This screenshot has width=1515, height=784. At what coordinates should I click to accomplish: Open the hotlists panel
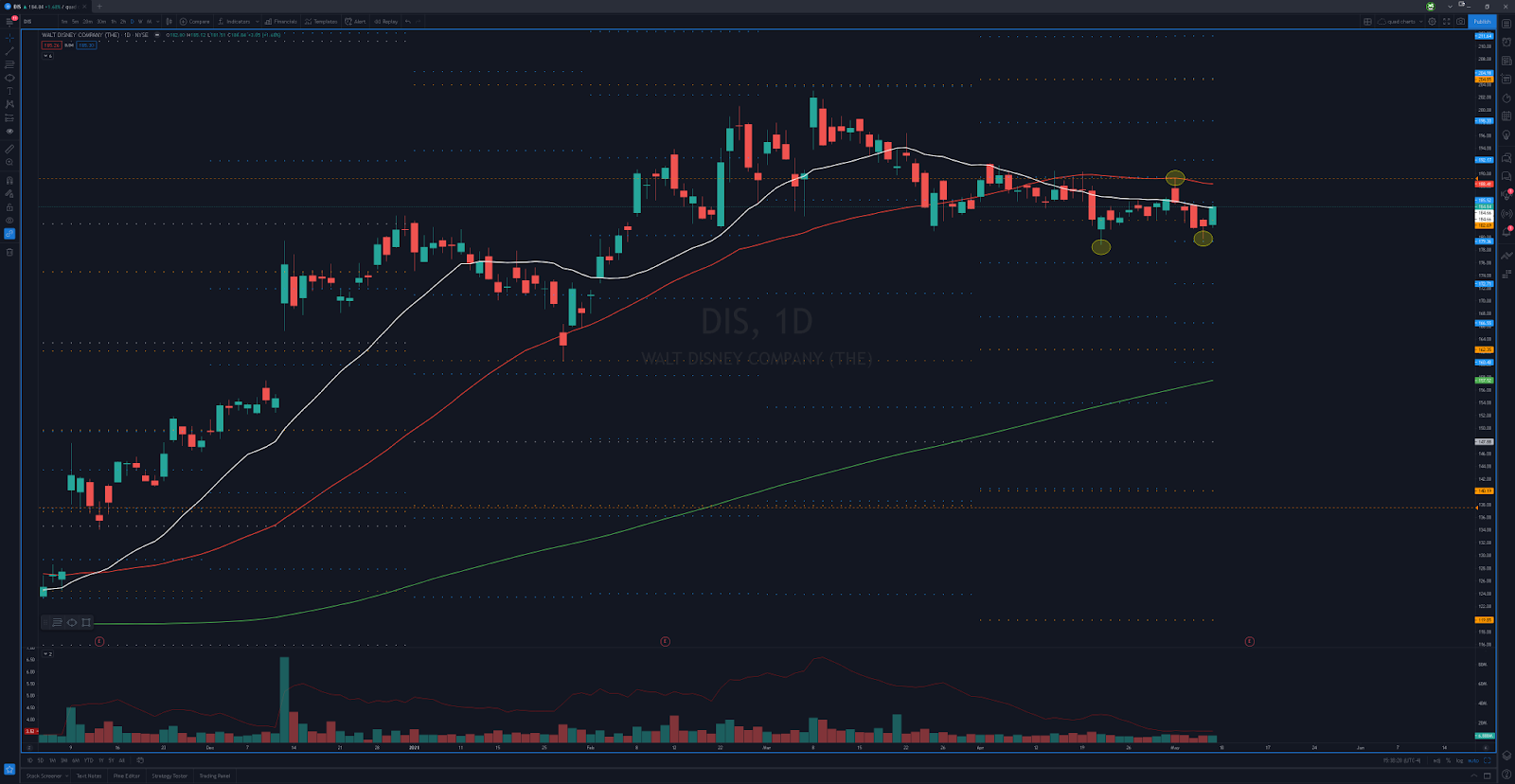click(1506, 98)
